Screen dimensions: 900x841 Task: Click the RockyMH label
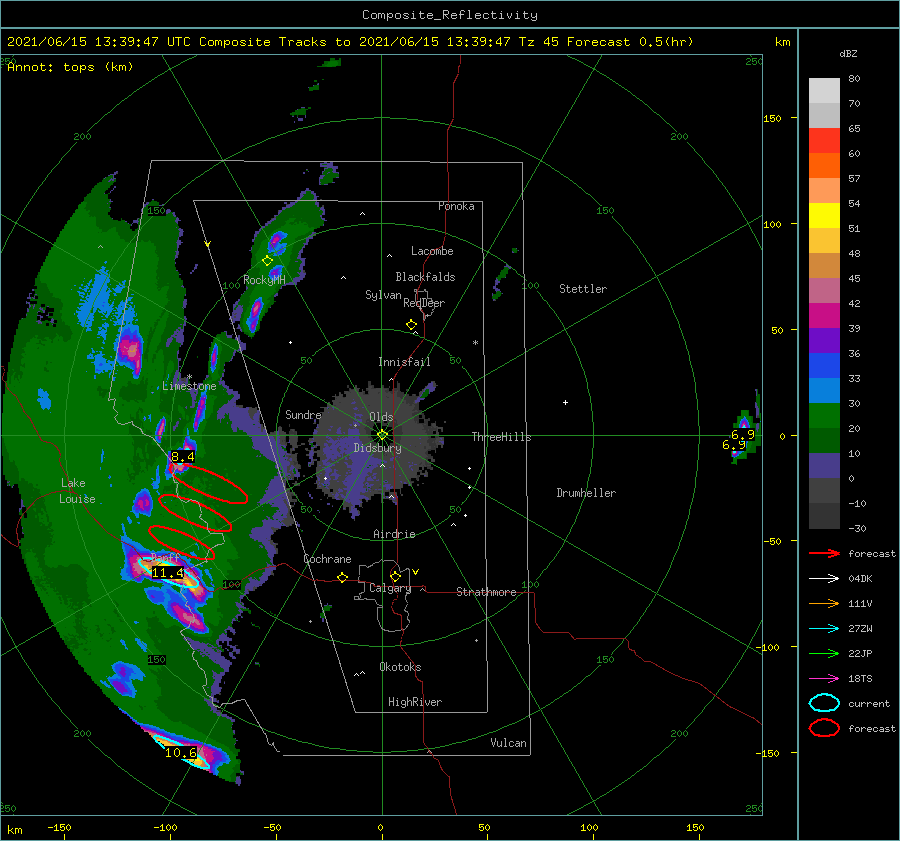click(x=264, y=280)
